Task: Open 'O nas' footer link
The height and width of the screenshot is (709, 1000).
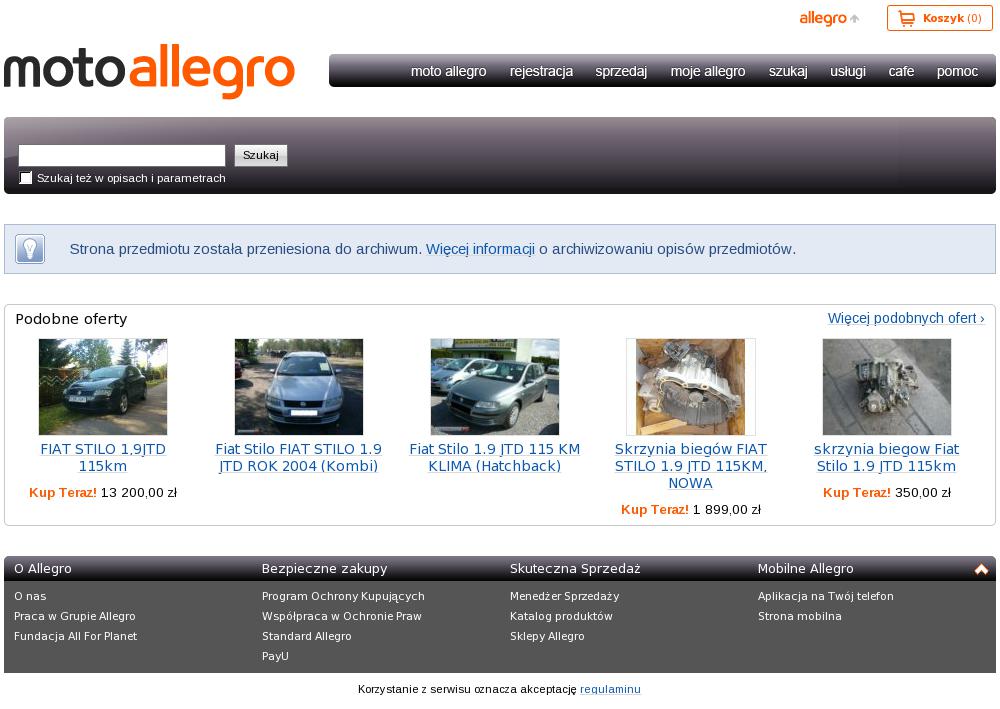Action: [30, 596]
